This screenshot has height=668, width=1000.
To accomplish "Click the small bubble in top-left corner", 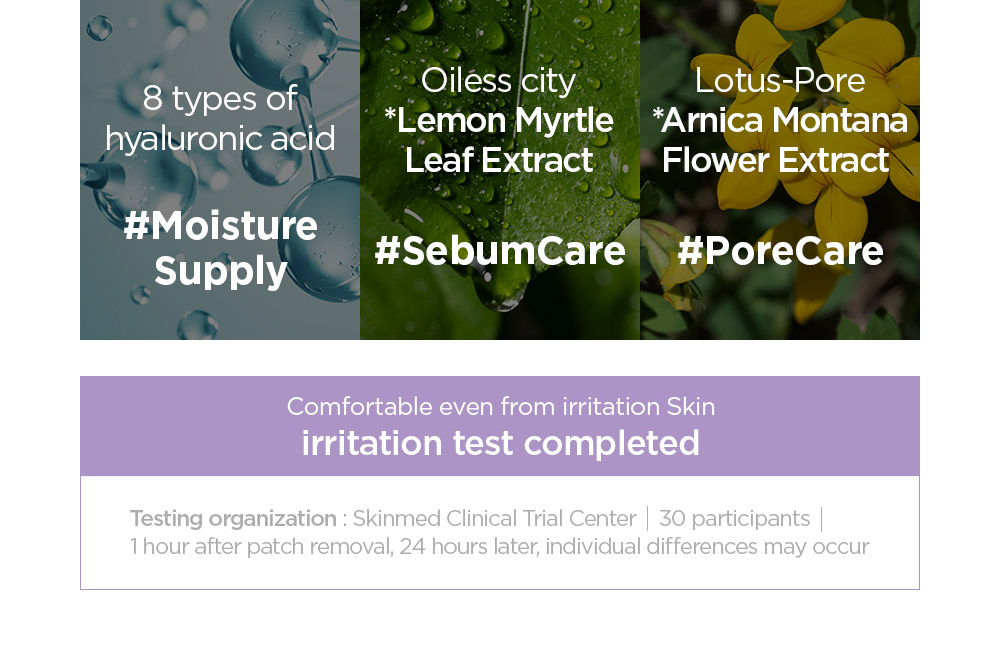I will [x=99, y=28].
